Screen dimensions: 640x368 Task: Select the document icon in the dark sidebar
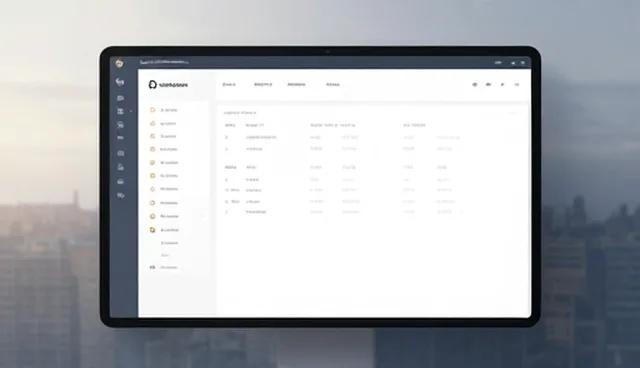(120, 167)
